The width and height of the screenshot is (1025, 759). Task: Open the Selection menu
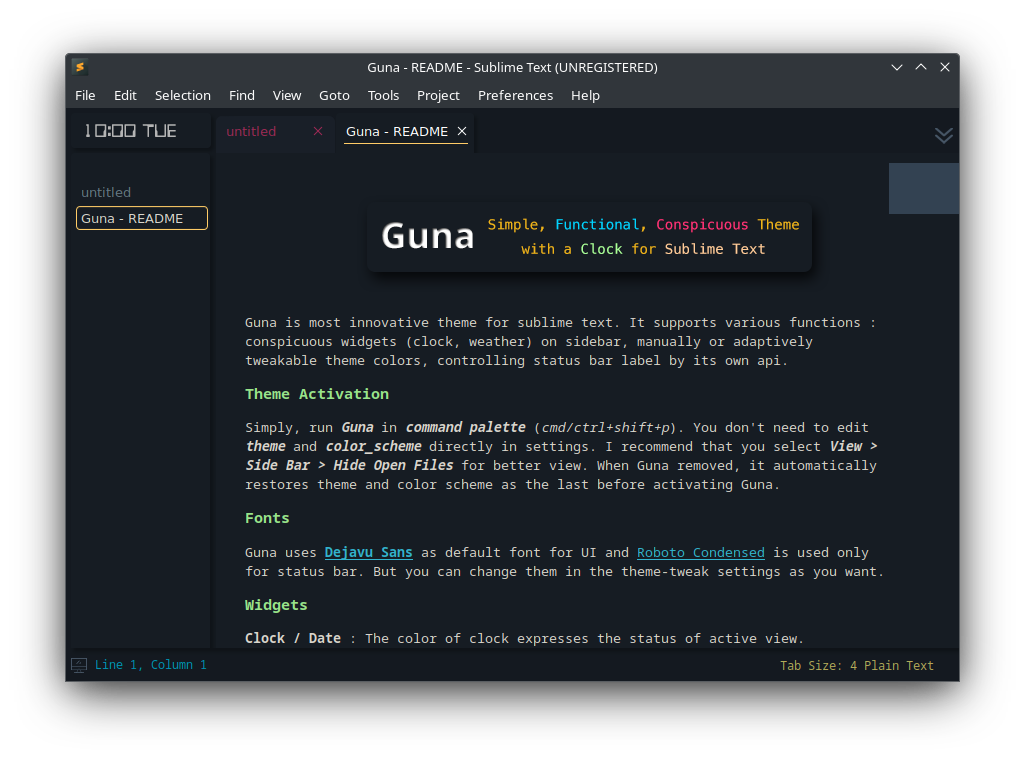pos(183,95)
